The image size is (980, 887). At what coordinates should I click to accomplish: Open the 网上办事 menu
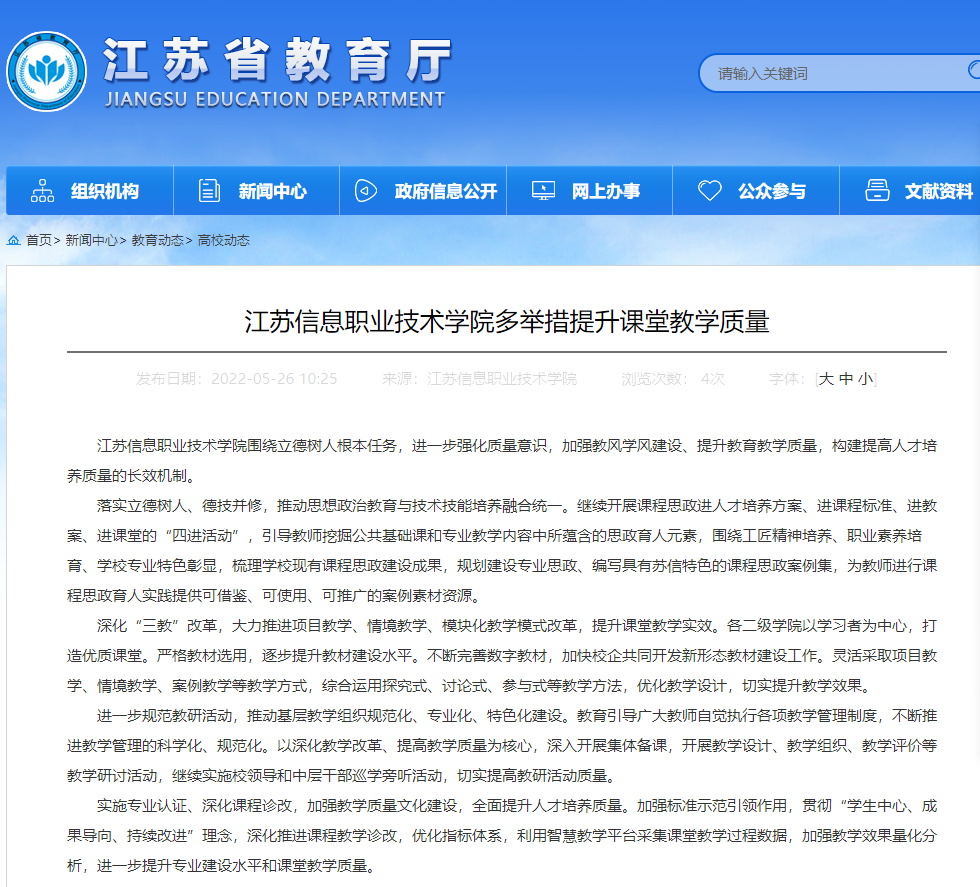point(589,191)
